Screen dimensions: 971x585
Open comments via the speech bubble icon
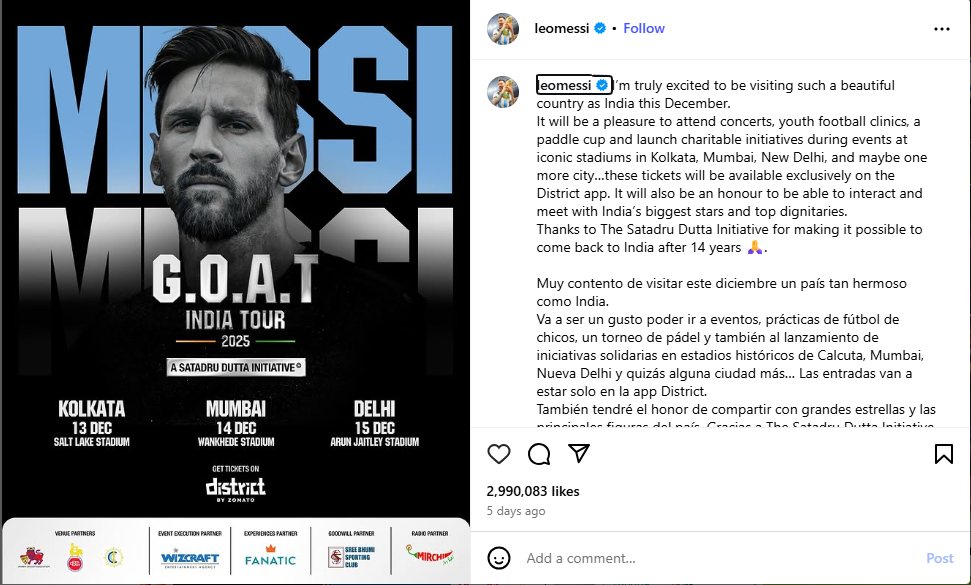coord(539,454)
